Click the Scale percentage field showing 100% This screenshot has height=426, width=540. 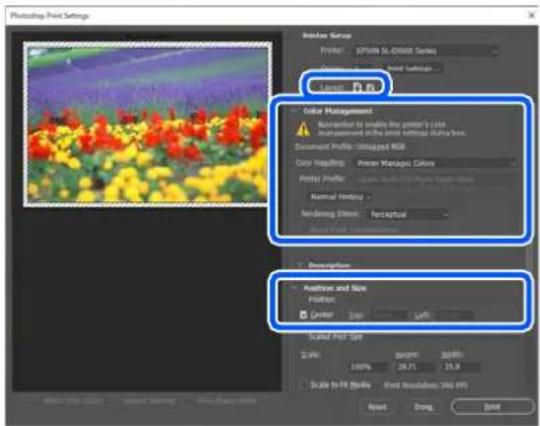point(368,367)
